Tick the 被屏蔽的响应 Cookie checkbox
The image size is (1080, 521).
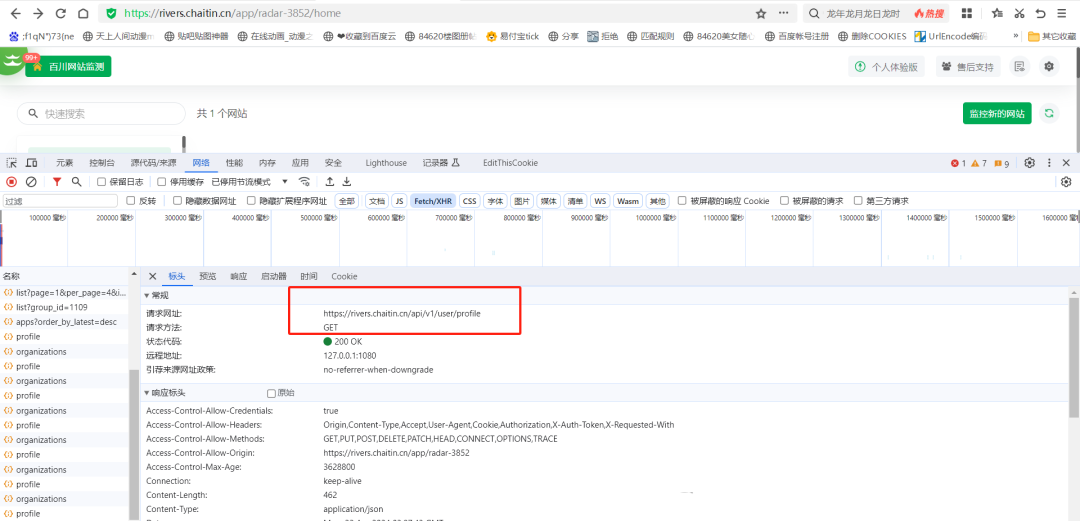click(x=682, y=201)
